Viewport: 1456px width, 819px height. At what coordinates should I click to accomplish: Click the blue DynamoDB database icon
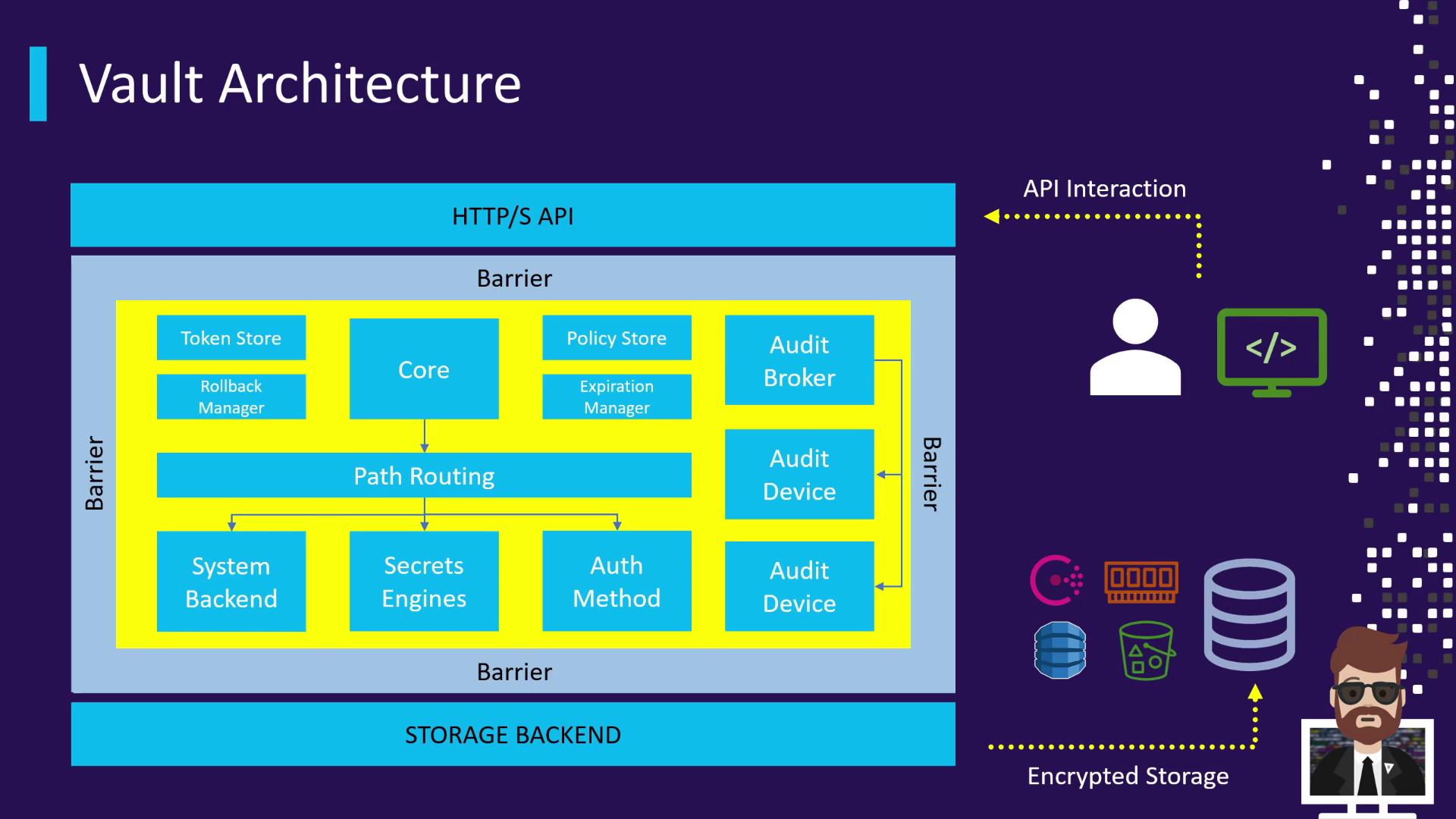coord(1059,650)
